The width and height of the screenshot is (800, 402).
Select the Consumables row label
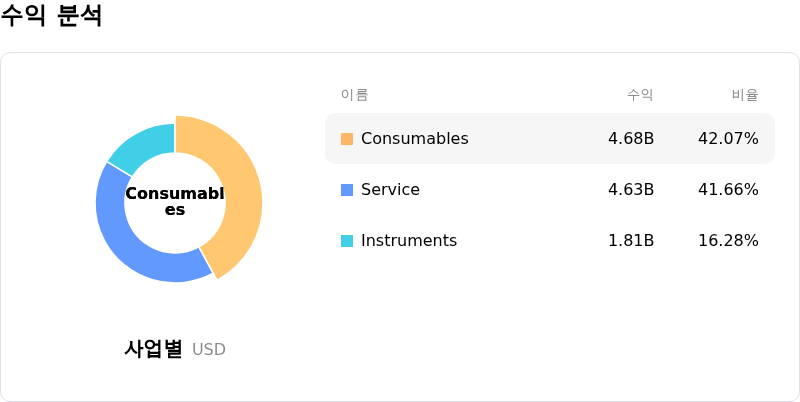414,139
